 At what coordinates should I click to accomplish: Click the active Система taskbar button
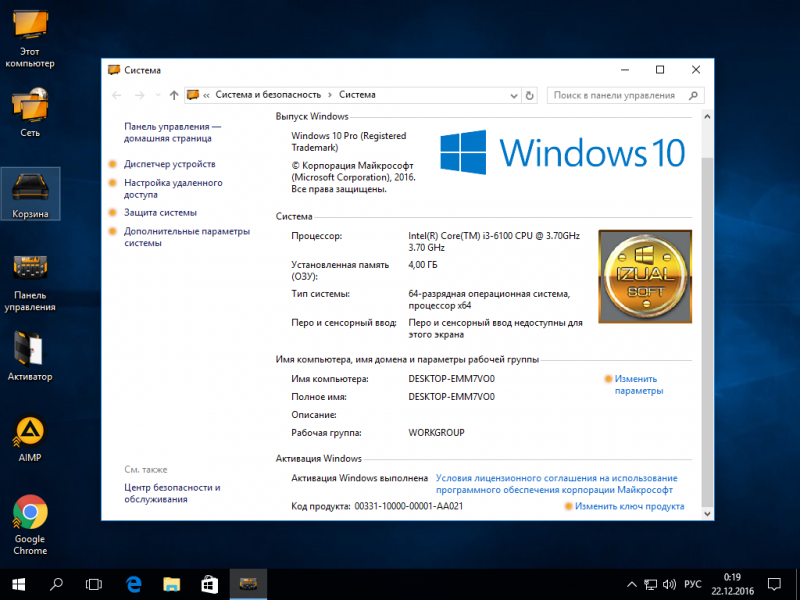pos(248,584)
